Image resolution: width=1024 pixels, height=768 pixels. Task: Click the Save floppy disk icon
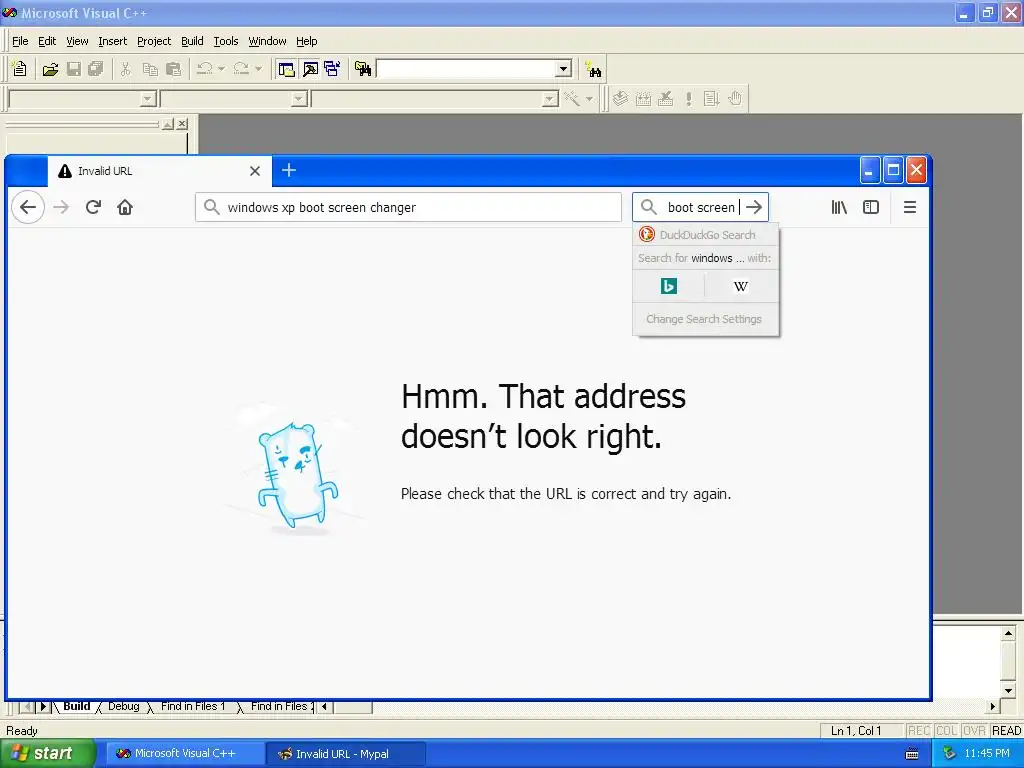74,69
